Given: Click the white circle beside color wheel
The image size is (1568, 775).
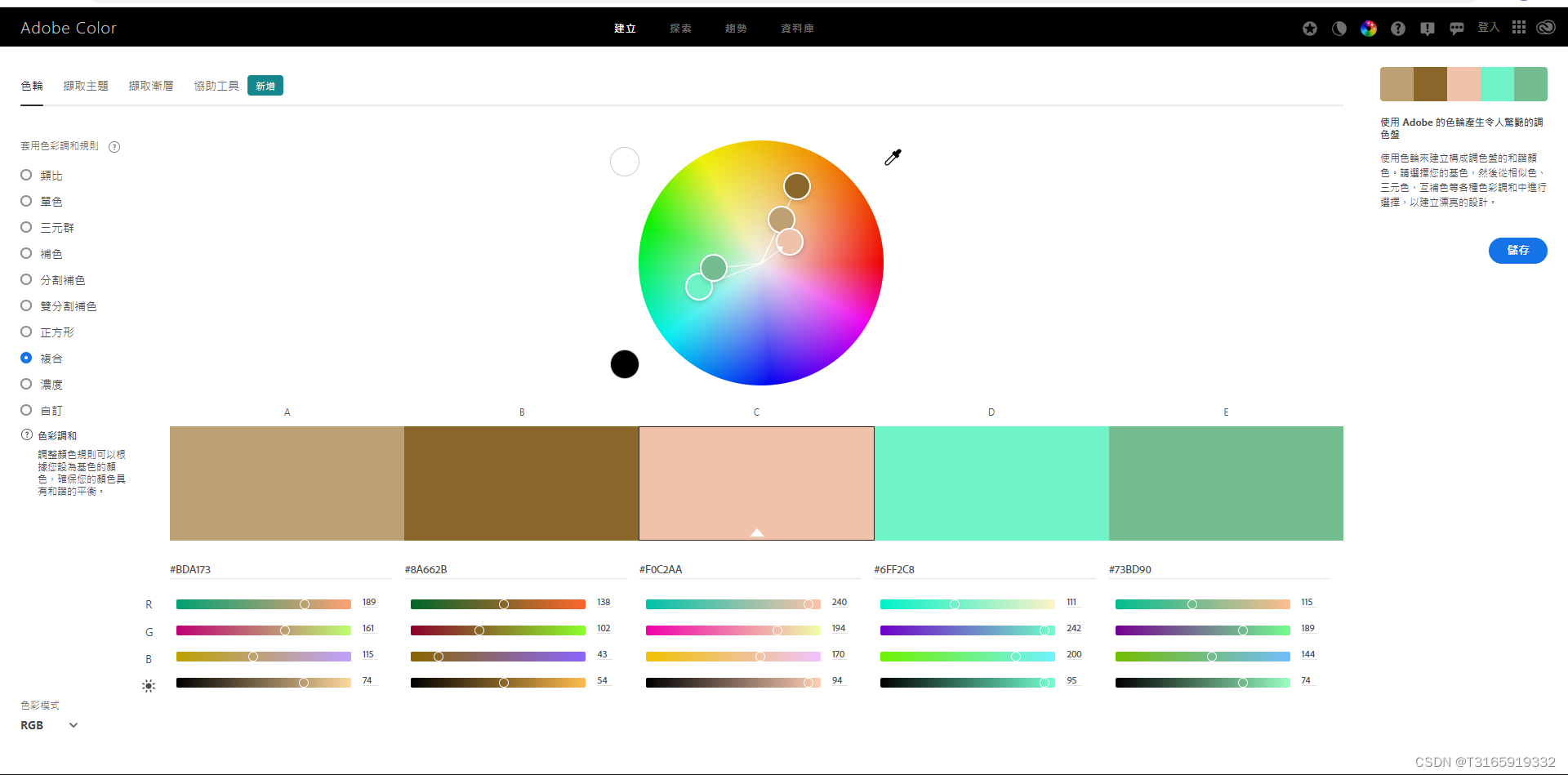Looking at the screenshot, I should pos(625,162).
